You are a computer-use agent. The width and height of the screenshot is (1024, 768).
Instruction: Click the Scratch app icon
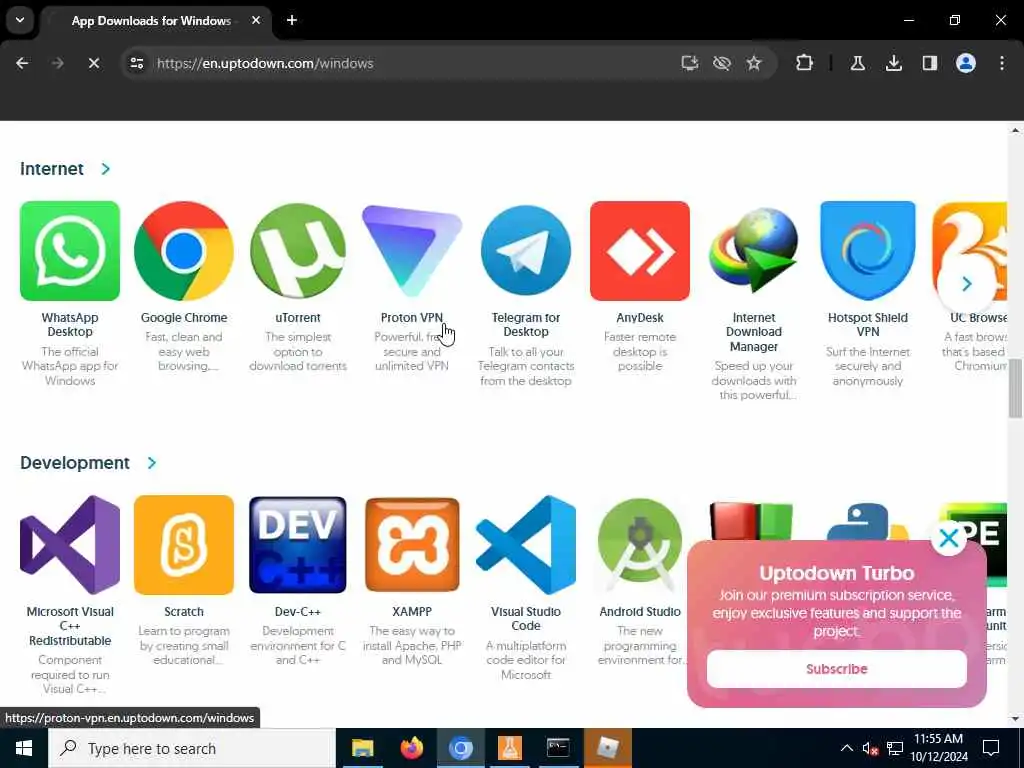[x=184, y=545]
